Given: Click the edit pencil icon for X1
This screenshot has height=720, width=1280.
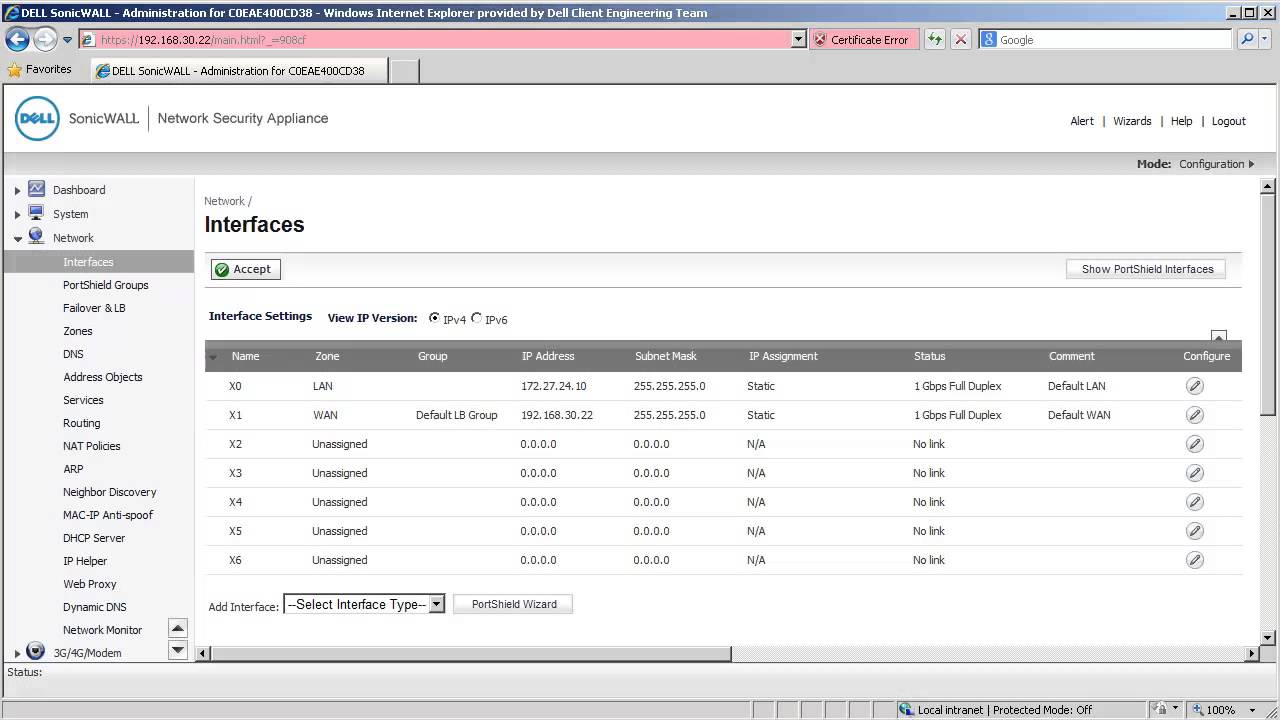Looking at the screenshot, I should (x=1194, y=415).
